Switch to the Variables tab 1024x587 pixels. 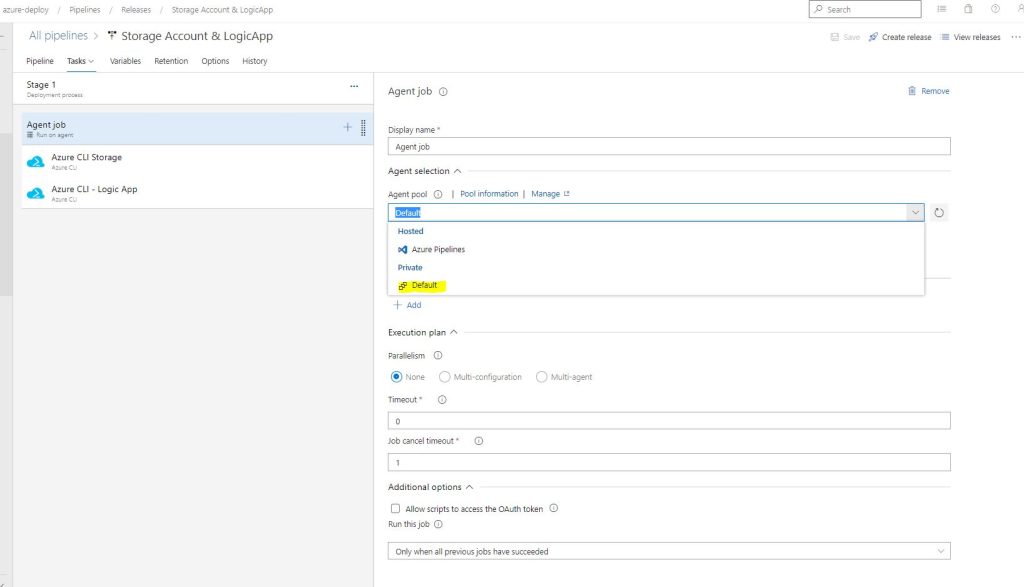click(x=125, y=61)
